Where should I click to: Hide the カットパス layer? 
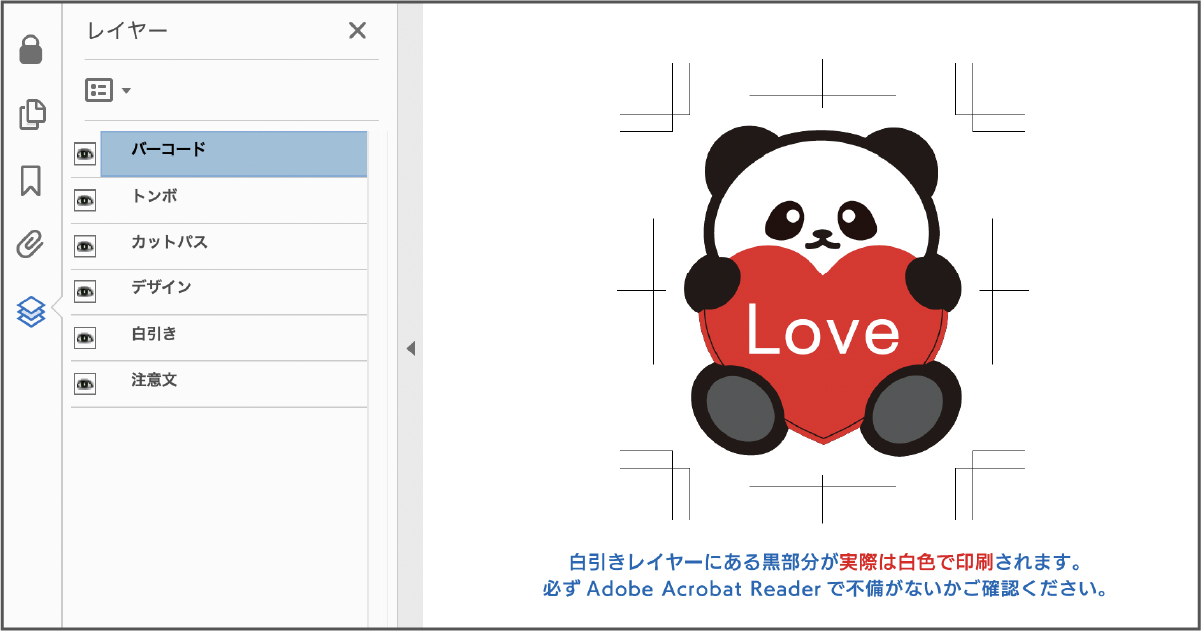click(x=85, y=246)
